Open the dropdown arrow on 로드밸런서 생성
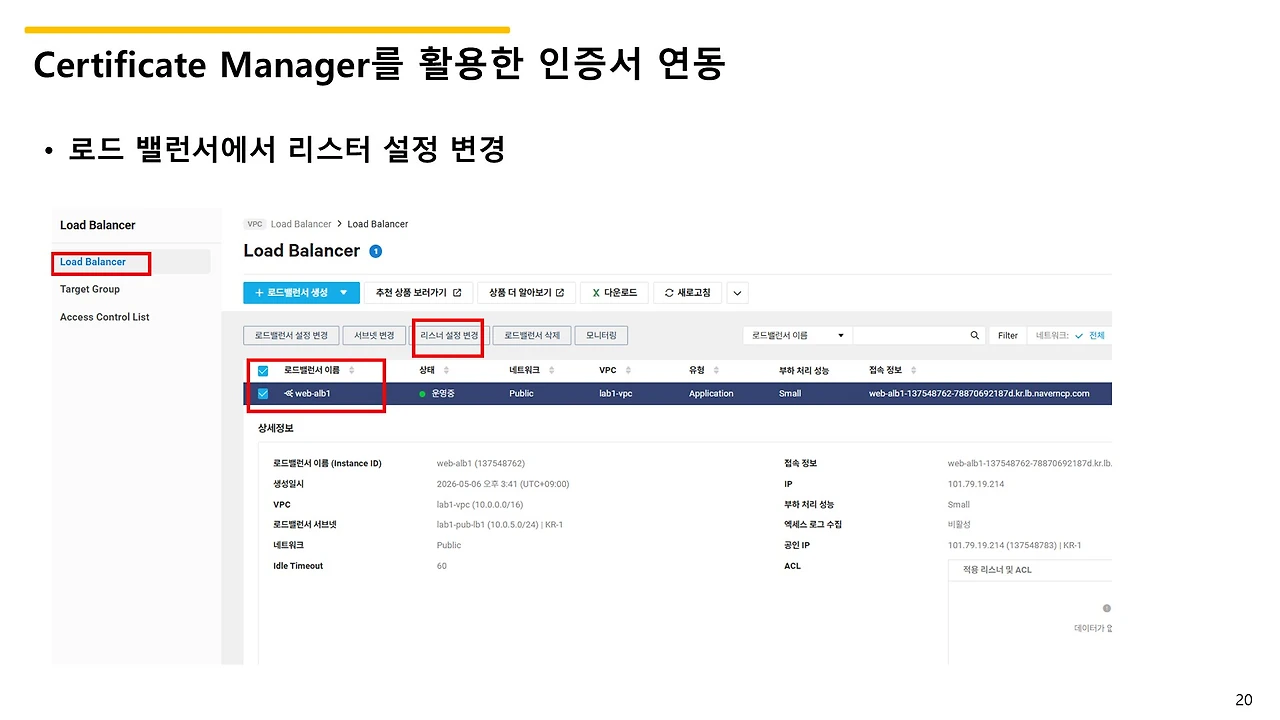 (x=344, y=293)
